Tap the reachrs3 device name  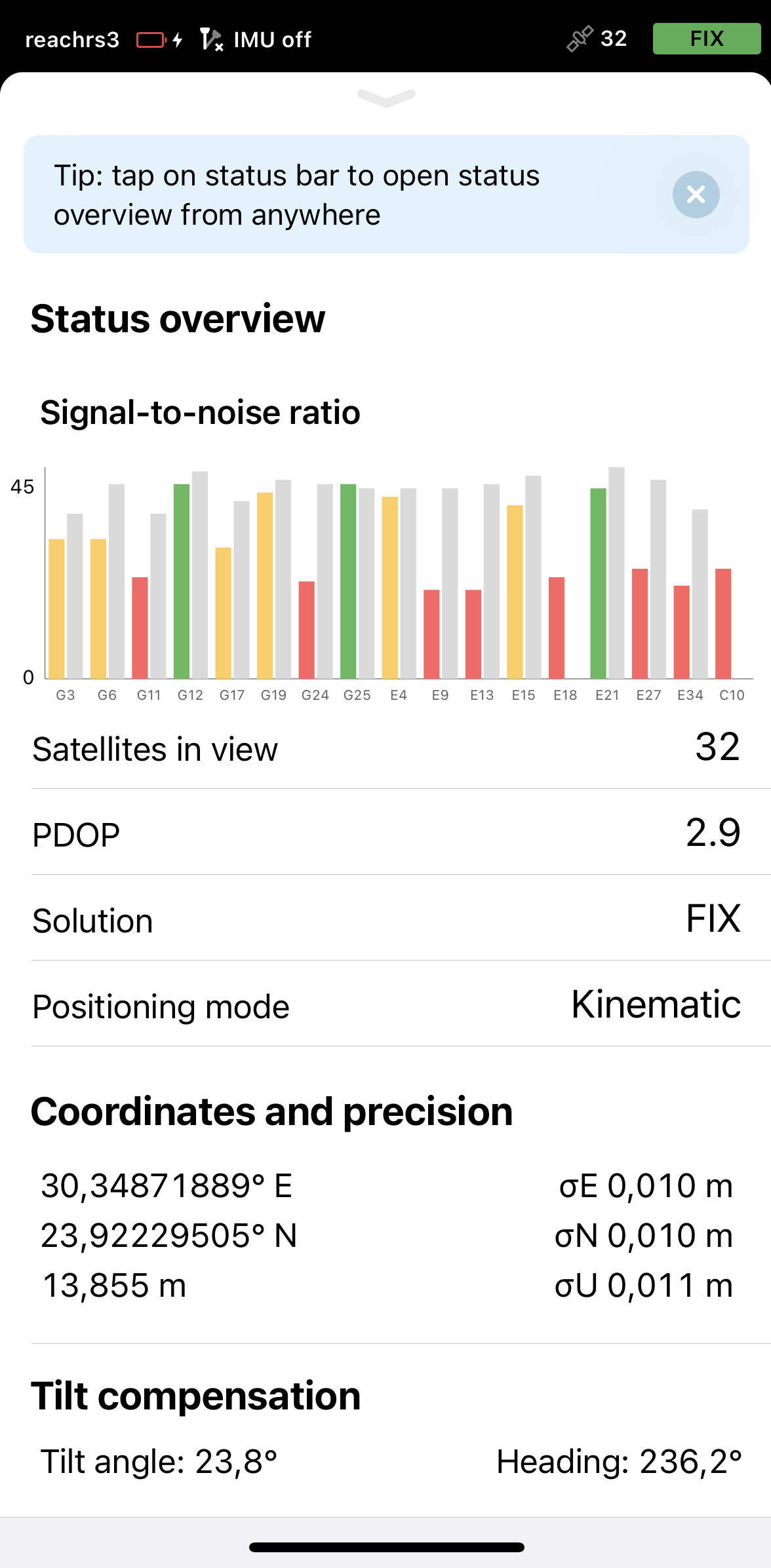point(72,40)
